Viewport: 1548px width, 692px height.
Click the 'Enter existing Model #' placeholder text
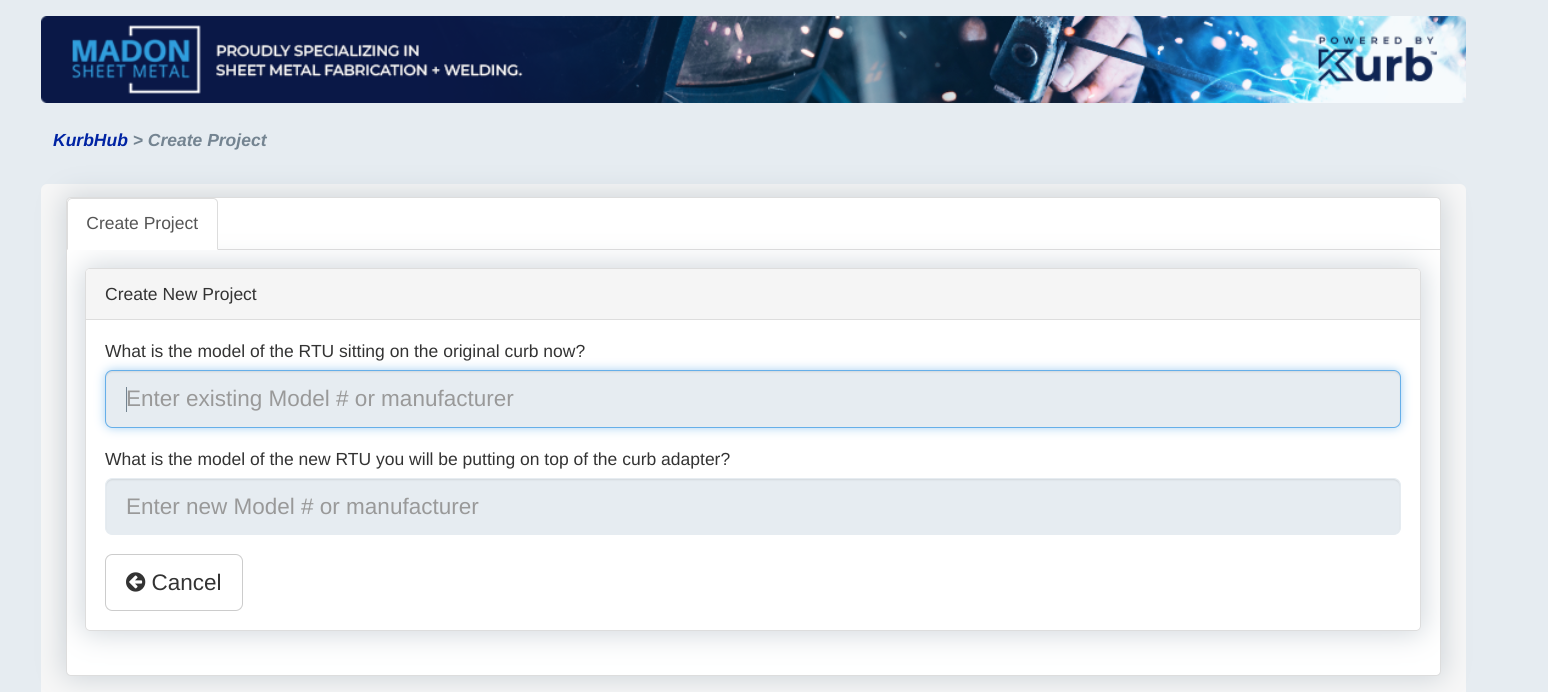pyautogui.click(x=320, y=399)
